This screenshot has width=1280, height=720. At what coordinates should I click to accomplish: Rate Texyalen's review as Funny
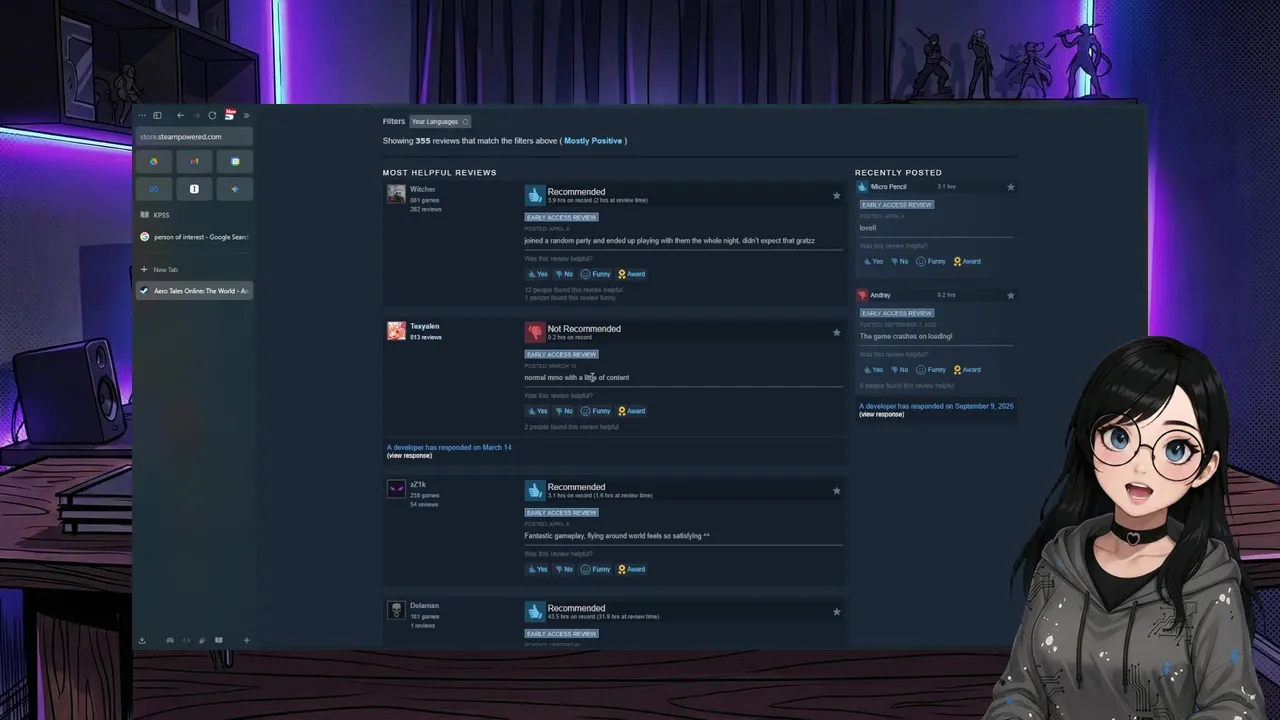596,411
